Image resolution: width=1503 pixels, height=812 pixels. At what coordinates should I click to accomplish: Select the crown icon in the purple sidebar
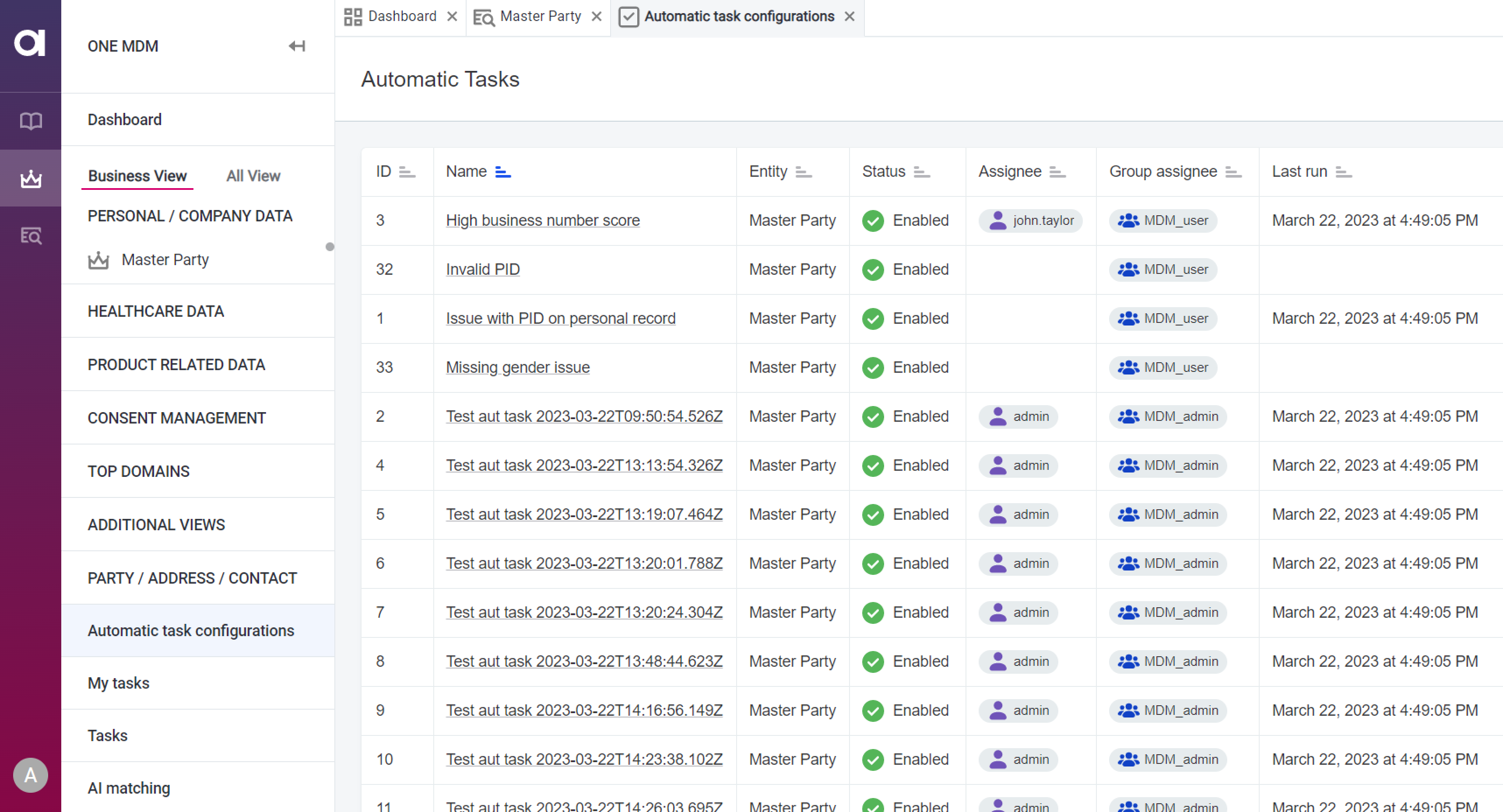(x=30, y=178)
